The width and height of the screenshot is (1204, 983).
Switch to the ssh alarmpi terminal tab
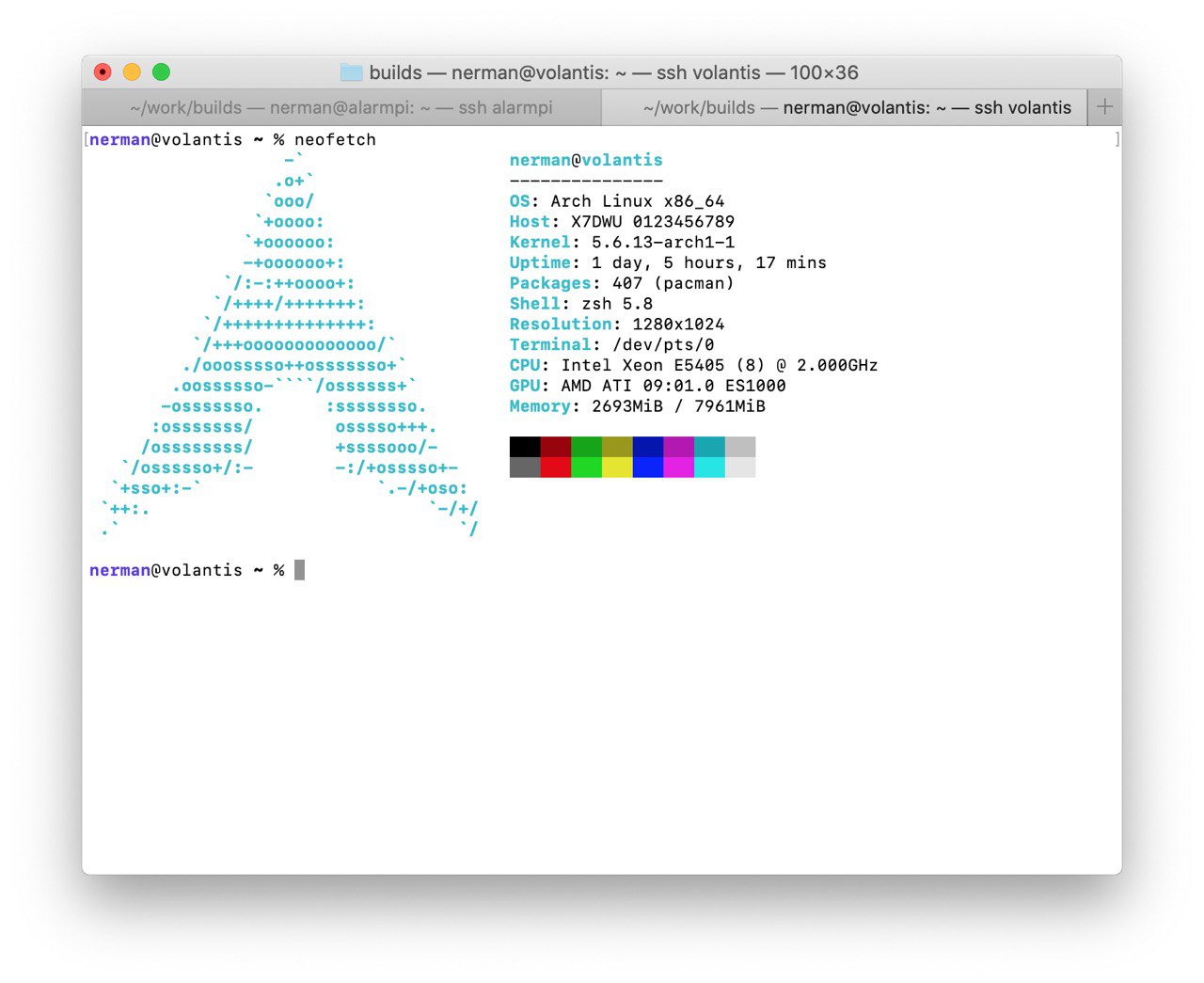click(x=341, y=107)
